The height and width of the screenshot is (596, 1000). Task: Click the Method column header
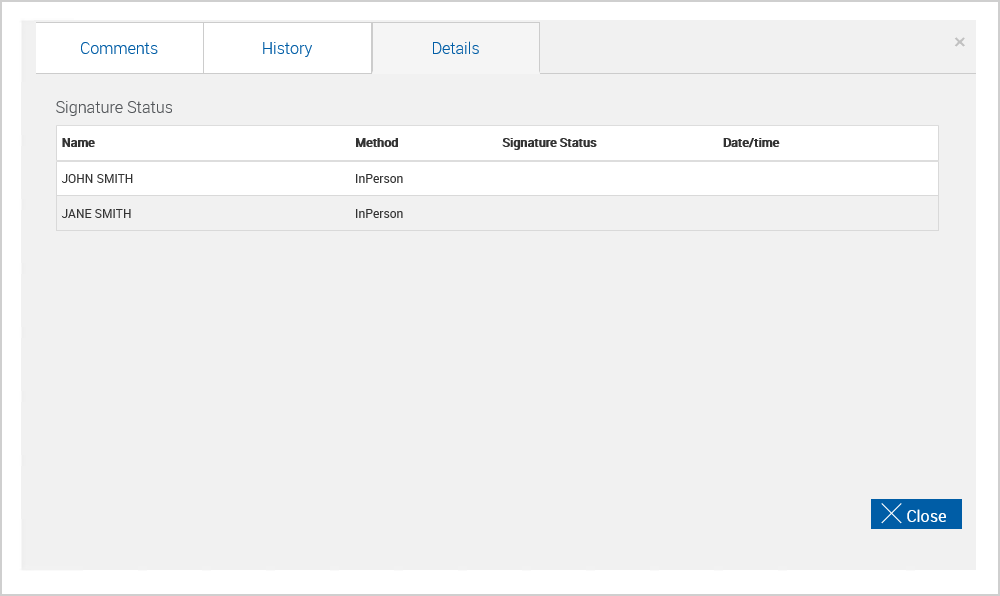pos(376,143)
